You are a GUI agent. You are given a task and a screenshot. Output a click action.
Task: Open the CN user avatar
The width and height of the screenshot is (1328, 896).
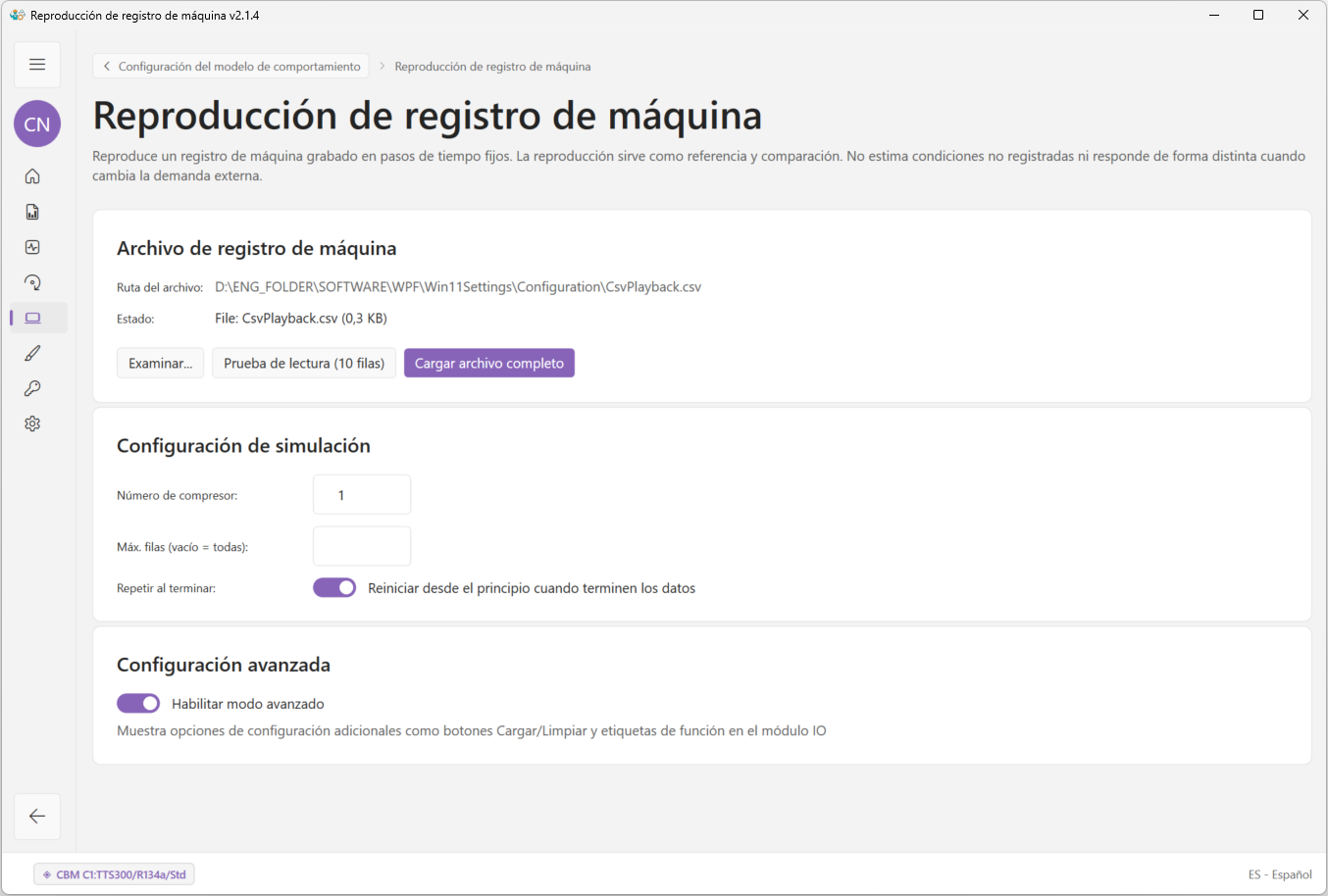37,124
